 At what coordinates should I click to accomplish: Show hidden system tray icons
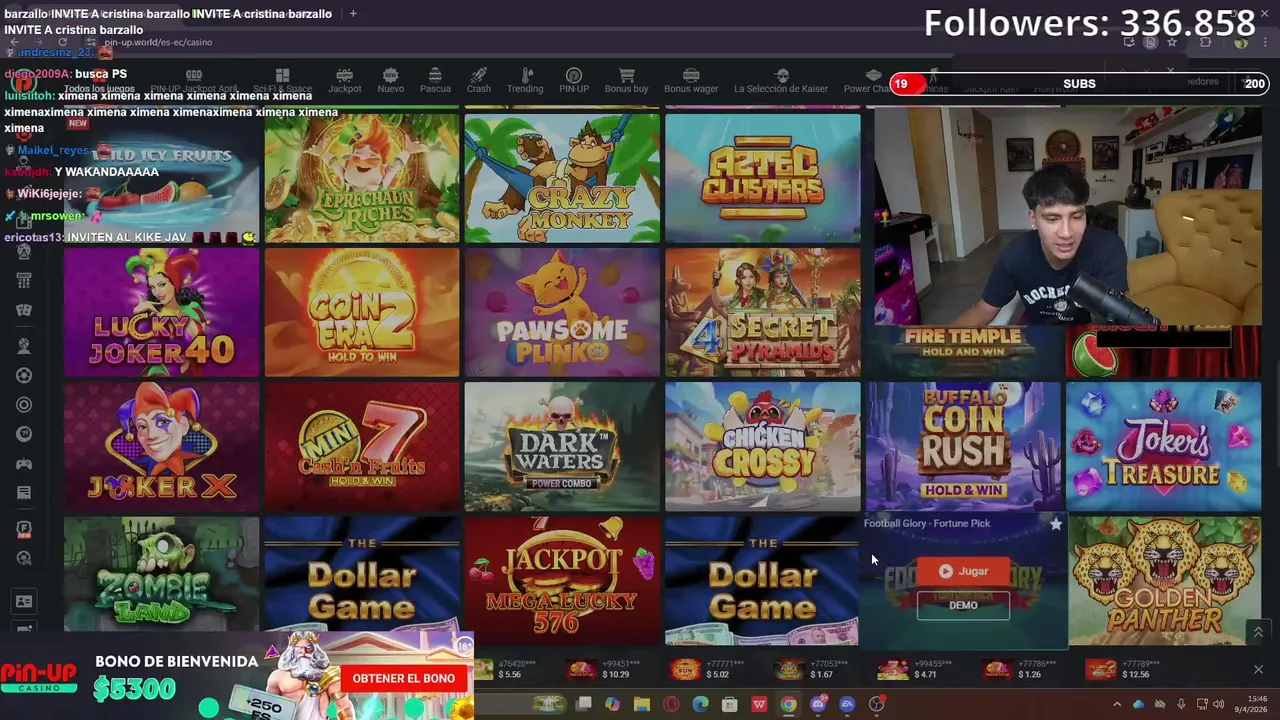pos(1118,704)
